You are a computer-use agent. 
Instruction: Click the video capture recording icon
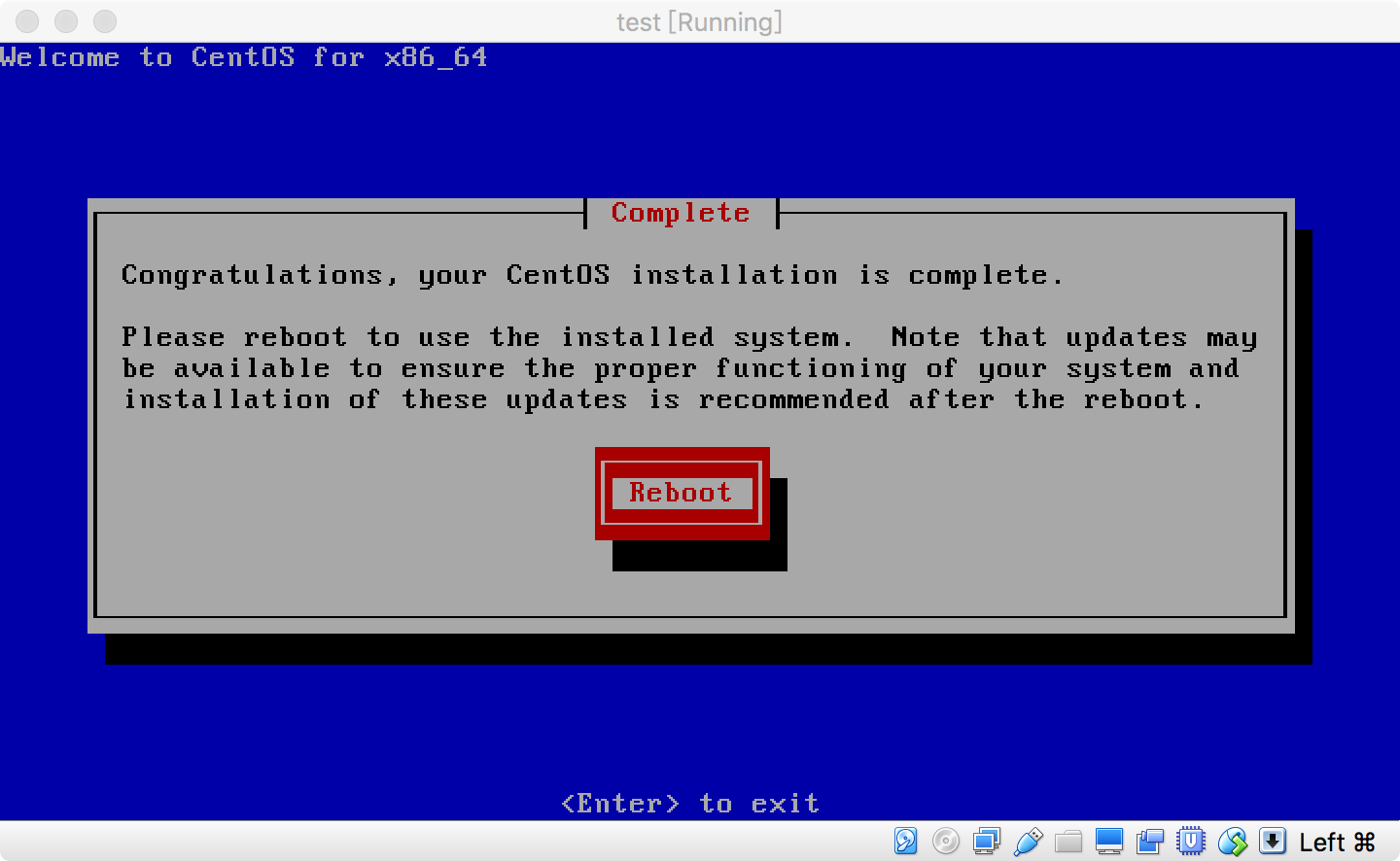pyautogui.click(x=1150, y=841)
